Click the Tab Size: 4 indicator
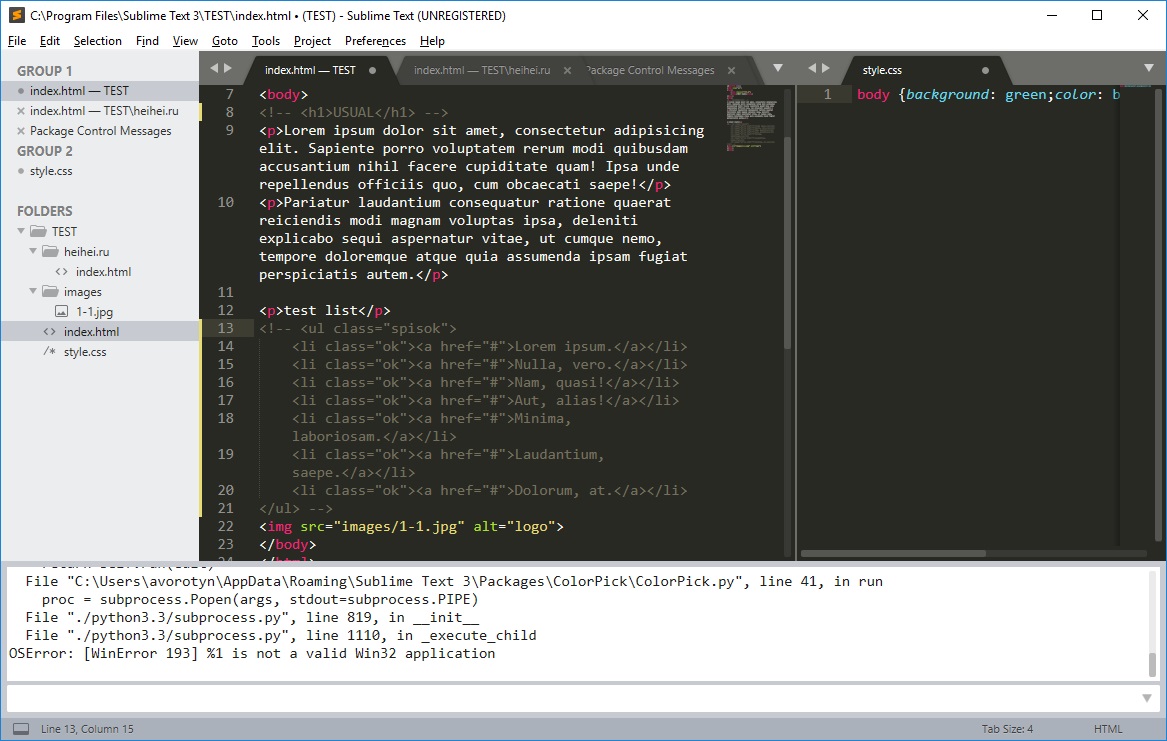 (1007, 729)
